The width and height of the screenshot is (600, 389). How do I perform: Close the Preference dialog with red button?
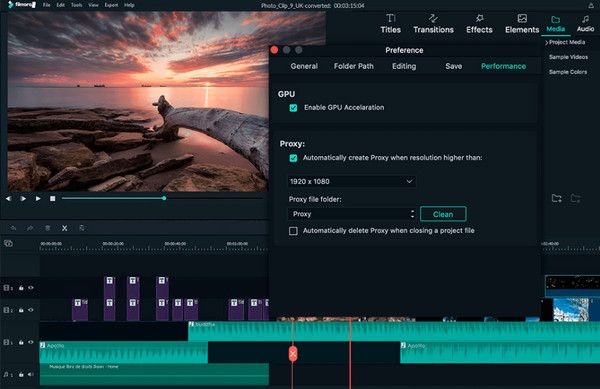pyautogui.click(x=274, y=50)
